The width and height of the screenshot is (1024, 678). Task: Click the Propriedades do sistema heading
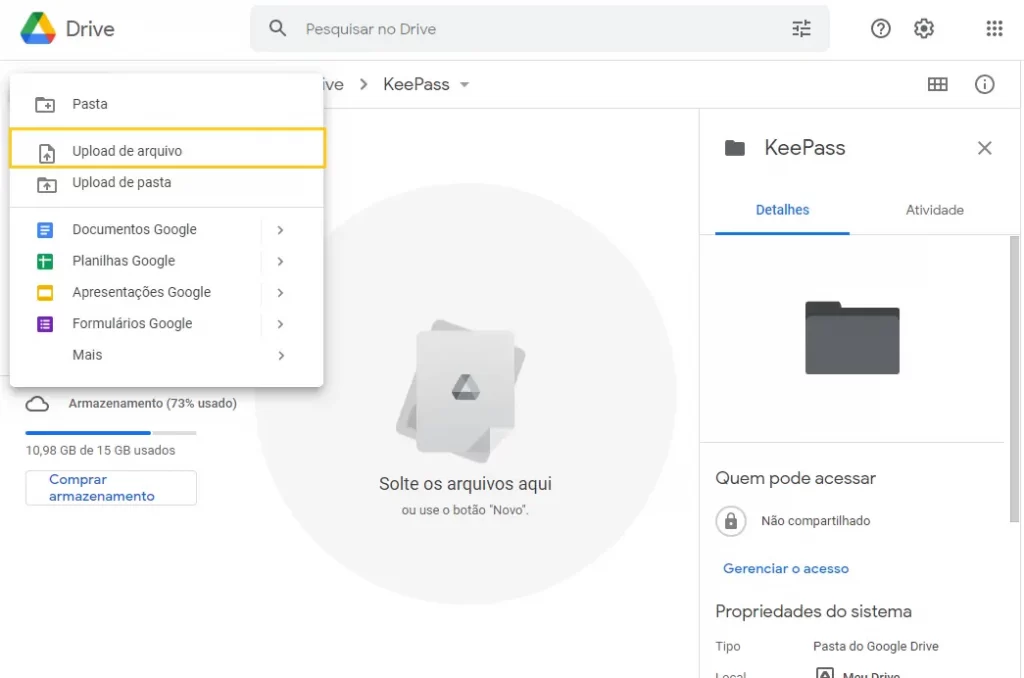pos(813,611)
